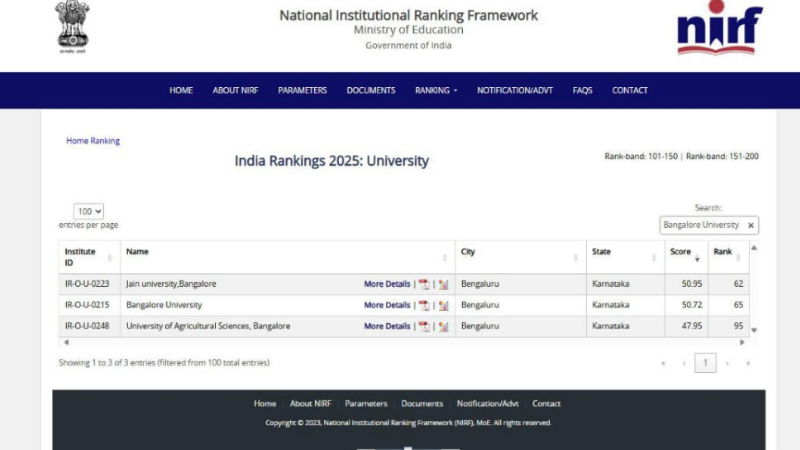Click footer Parameters link
Image resolution: width=800 pixels, height=450 pixels.
(x=366, y=404)
